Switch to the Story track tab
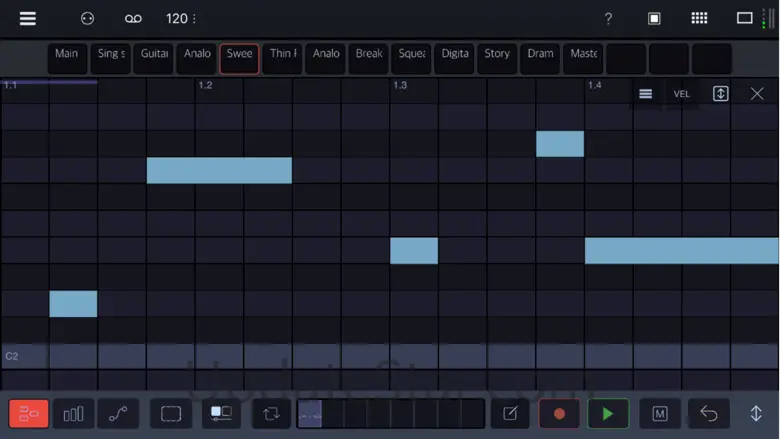 (497, 54)
